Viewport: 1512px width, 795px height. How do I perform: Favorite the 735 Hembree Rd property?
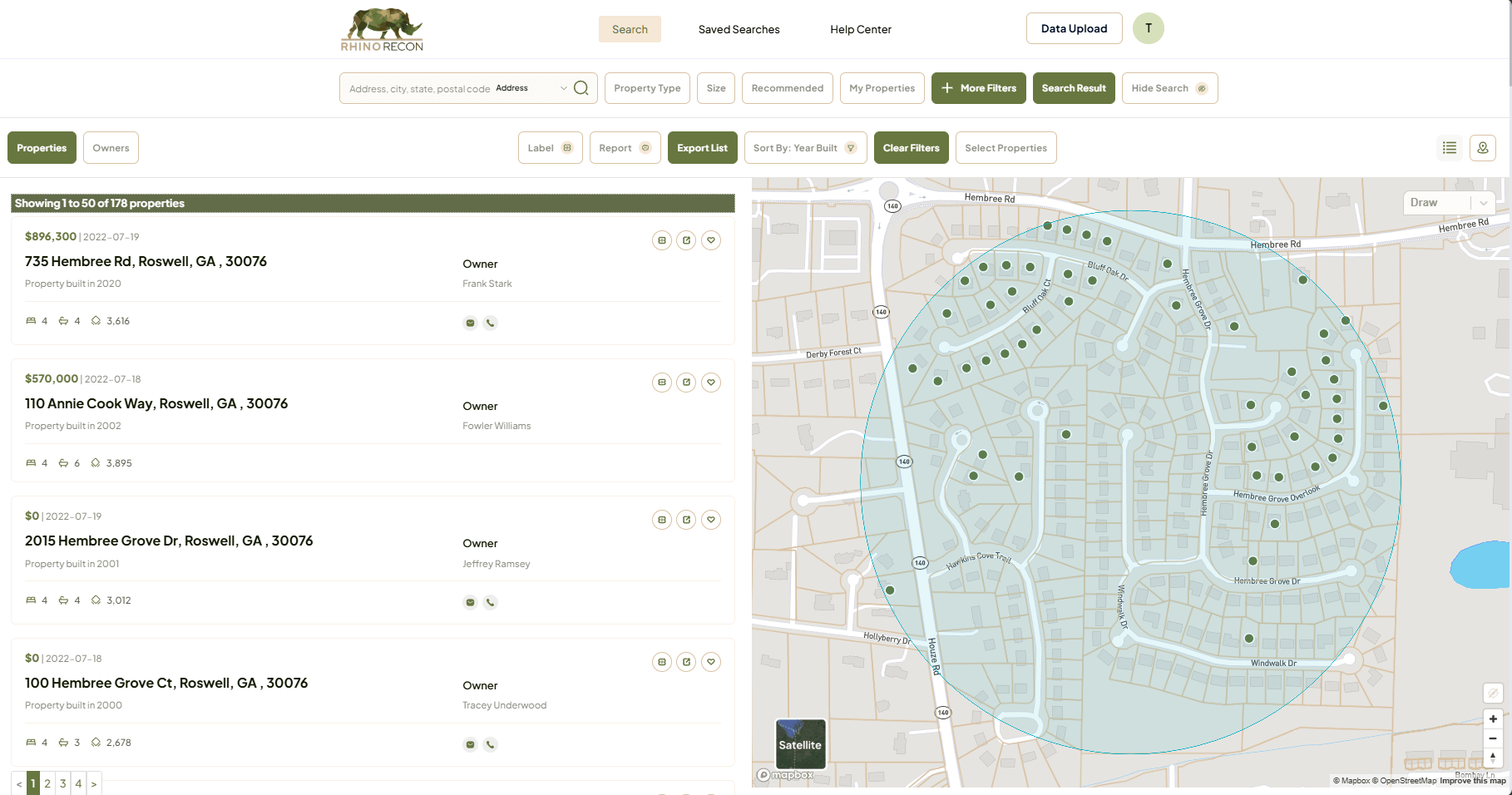coord(710,240)
